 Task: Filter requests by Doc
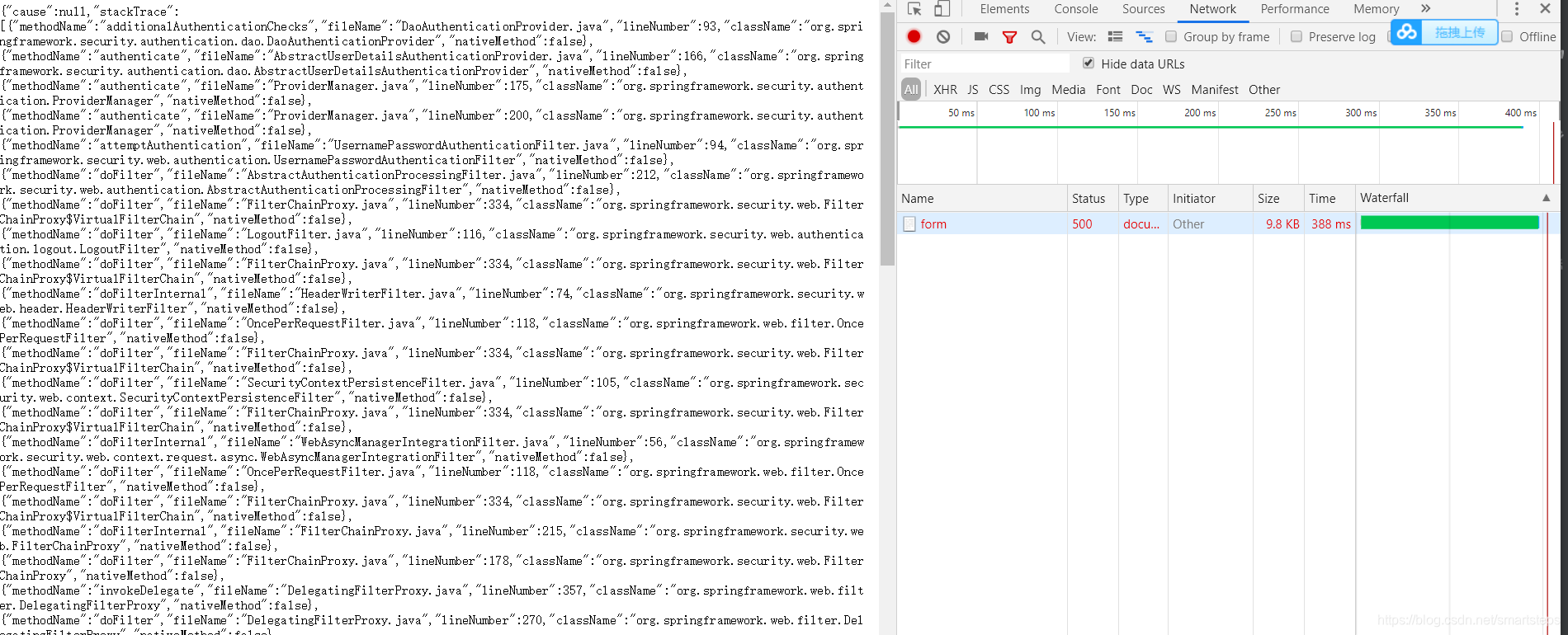pos(1141,90)
